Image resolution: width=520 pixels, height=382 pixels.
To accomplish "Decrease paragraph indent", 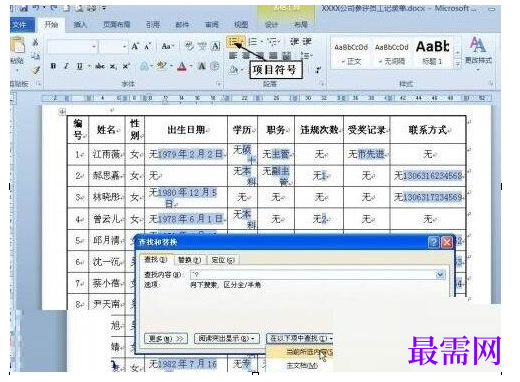I will coord(295,42).
